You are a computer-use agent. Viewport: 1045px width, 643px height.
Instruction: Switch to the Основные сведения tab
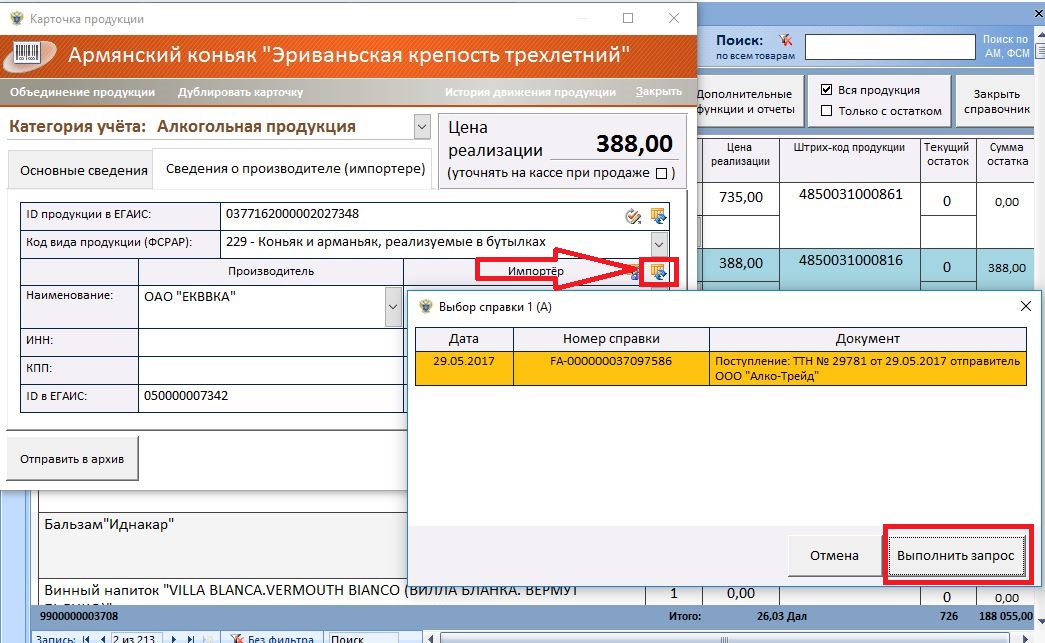tap(84, 170)
